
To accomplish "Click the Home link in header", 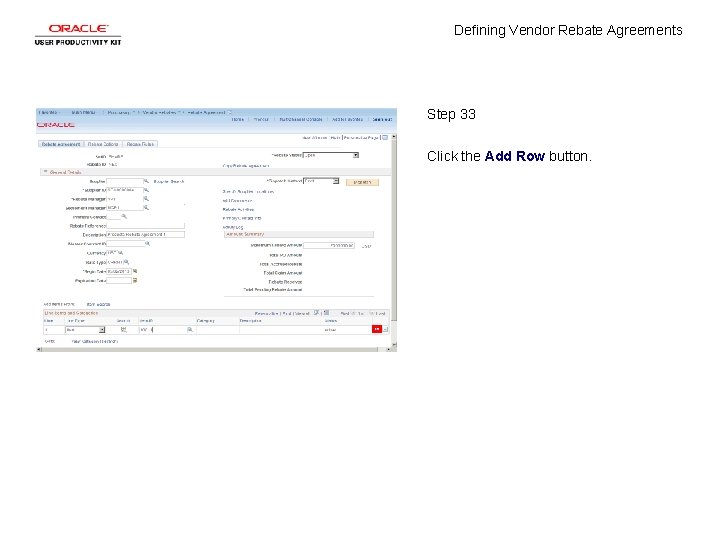I will 237,119.
